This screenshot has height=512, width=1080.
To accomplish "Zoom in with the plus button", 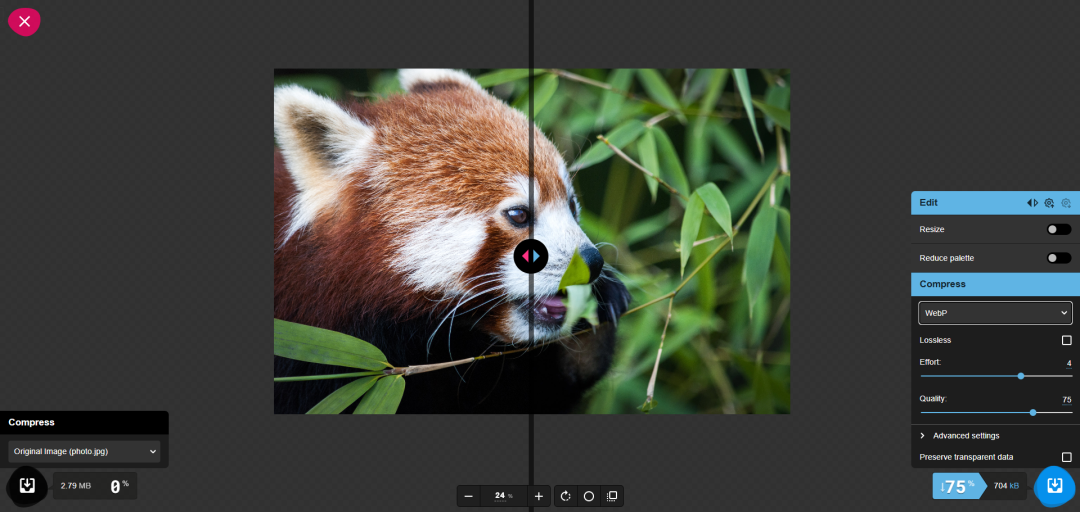I will pos(539,496).
